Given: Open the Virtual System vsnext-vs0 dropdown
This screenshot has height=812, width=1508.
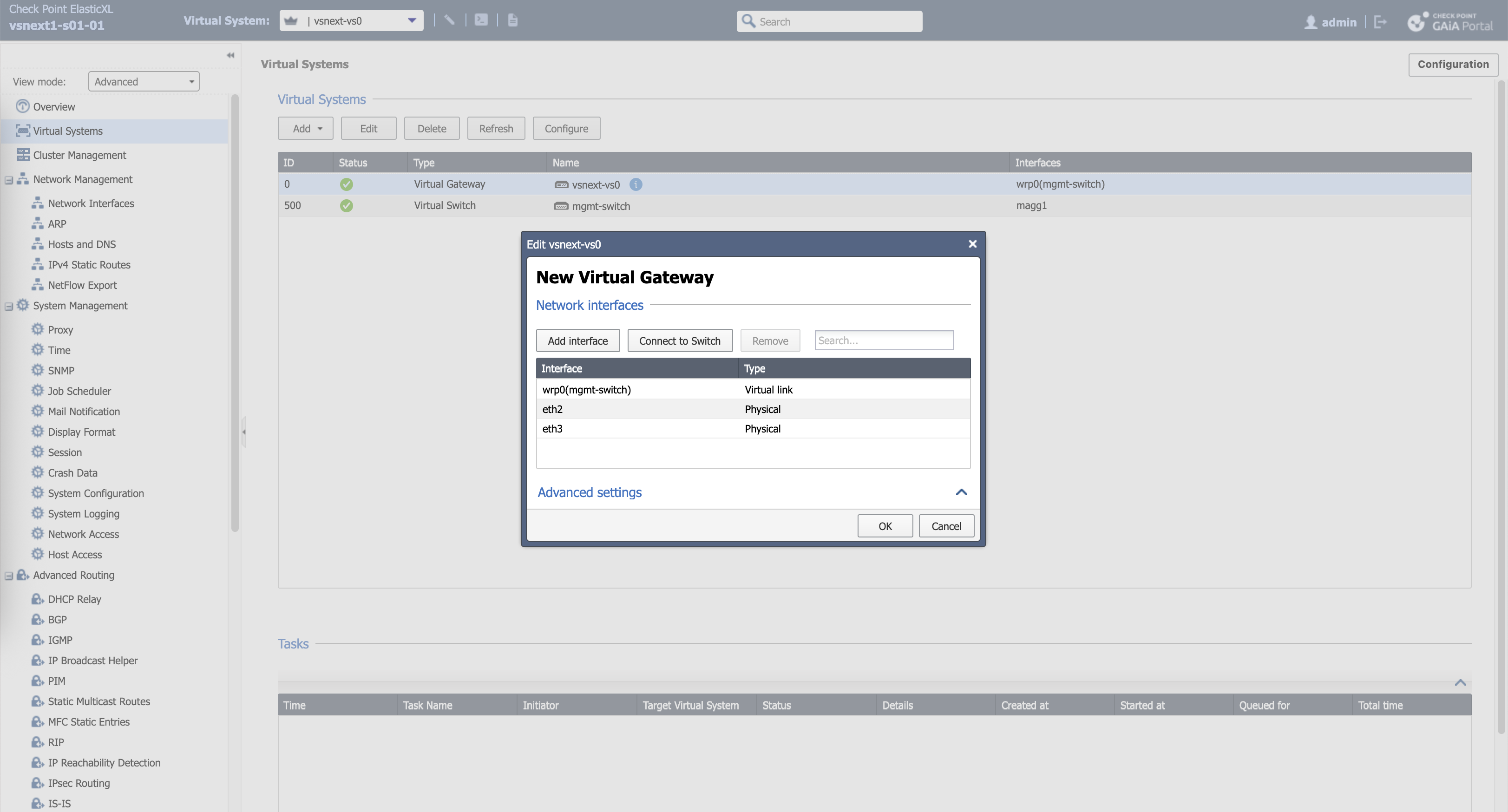Looking at the screenshot, I should (412, 20).
